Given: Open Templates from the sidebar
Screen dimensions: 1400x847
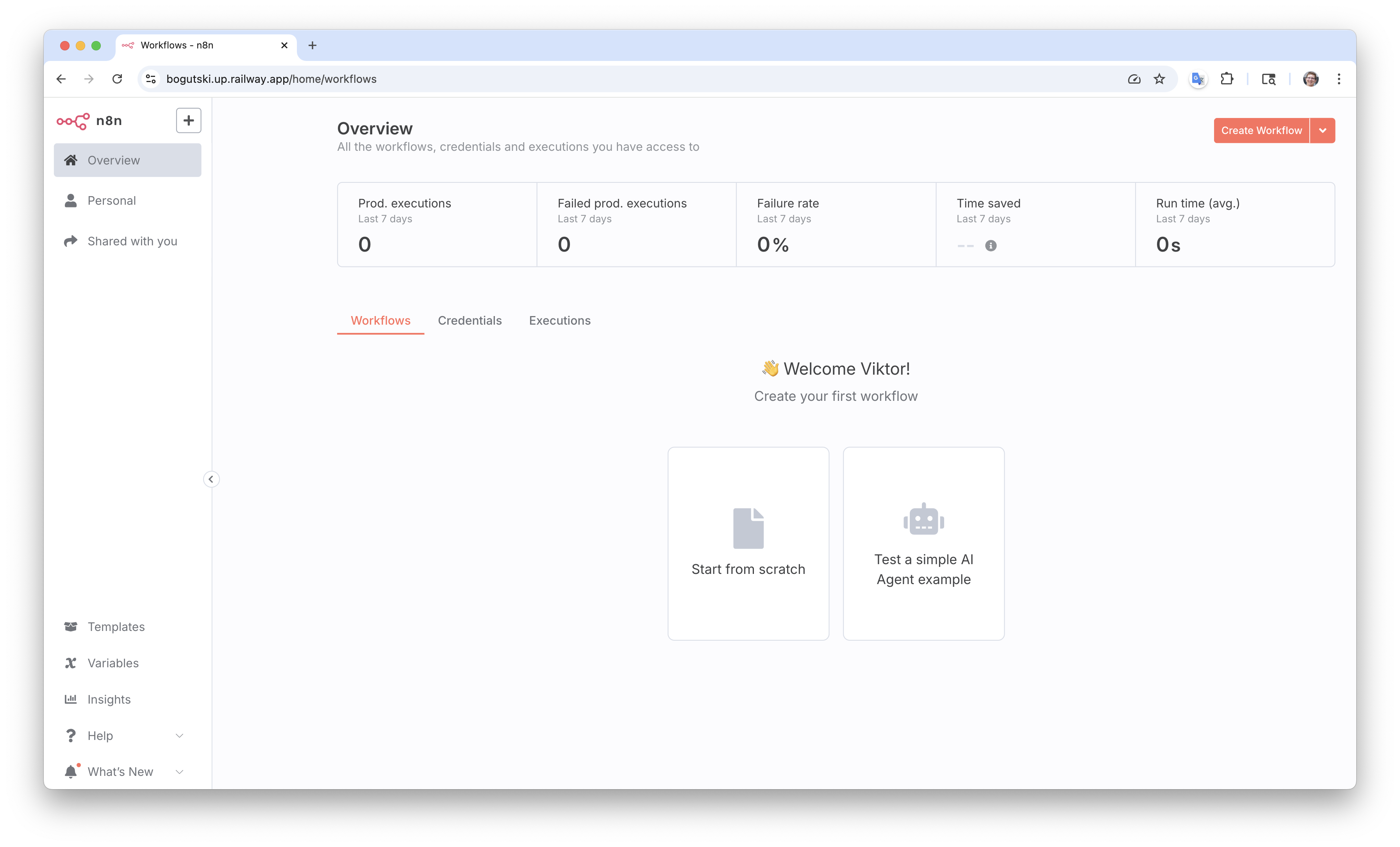Looking at the screenshot, I should coord(116,626).
